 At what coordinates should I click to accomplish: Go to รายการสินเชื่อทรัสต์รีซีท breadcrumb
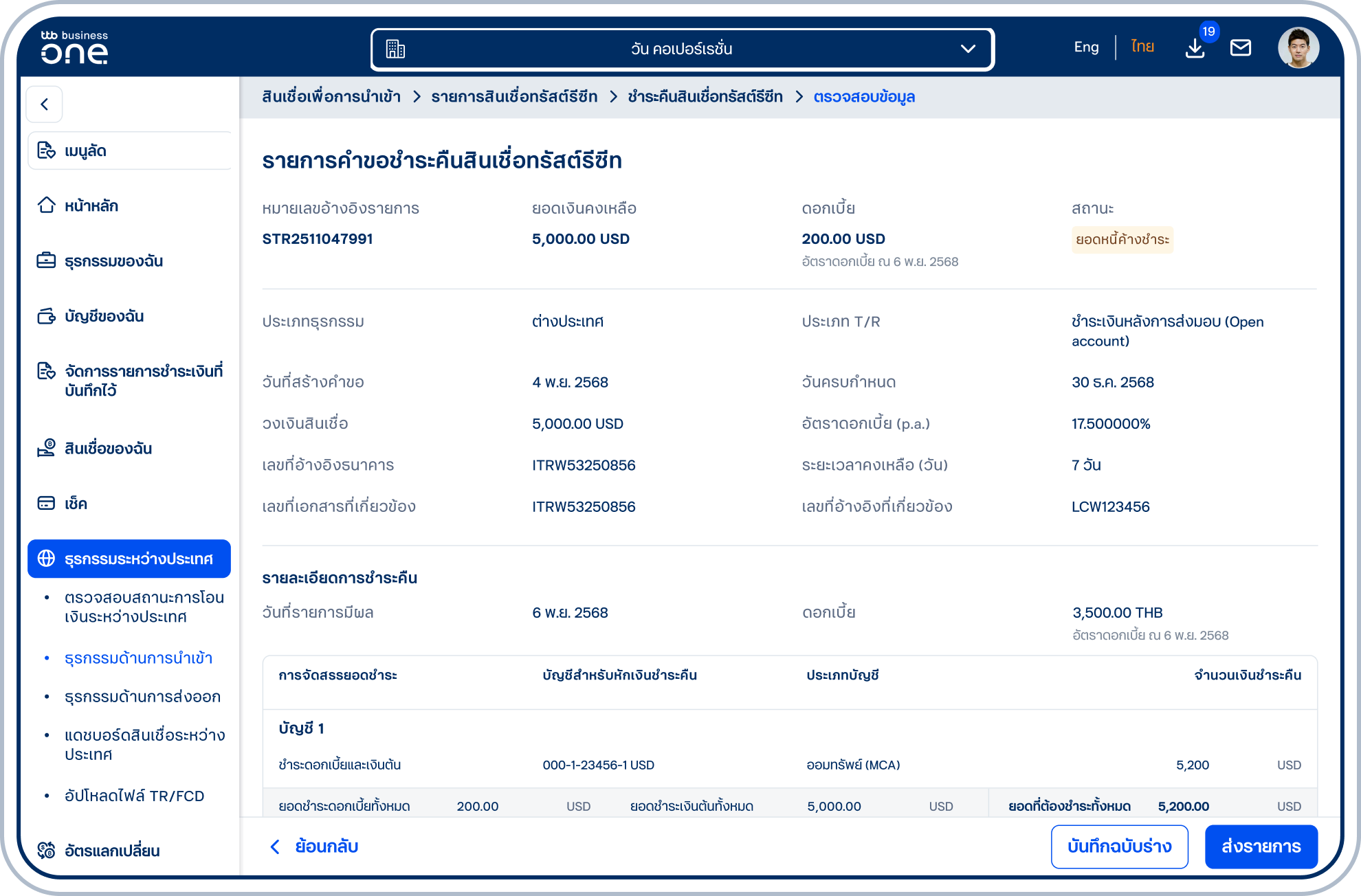(514, 96)
